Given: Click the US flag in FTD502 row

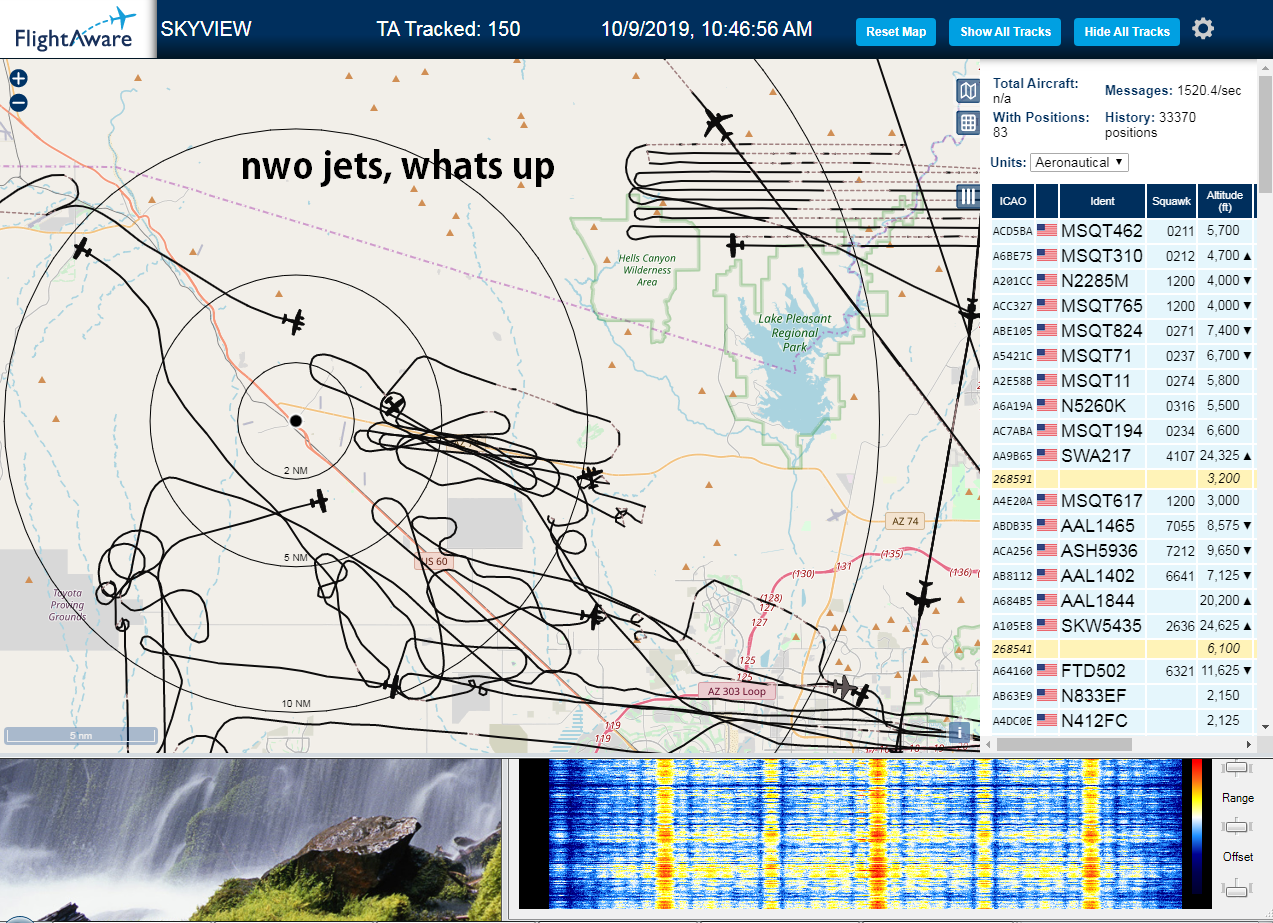Looking at the screenshot, I should [x=1047, y=670].
